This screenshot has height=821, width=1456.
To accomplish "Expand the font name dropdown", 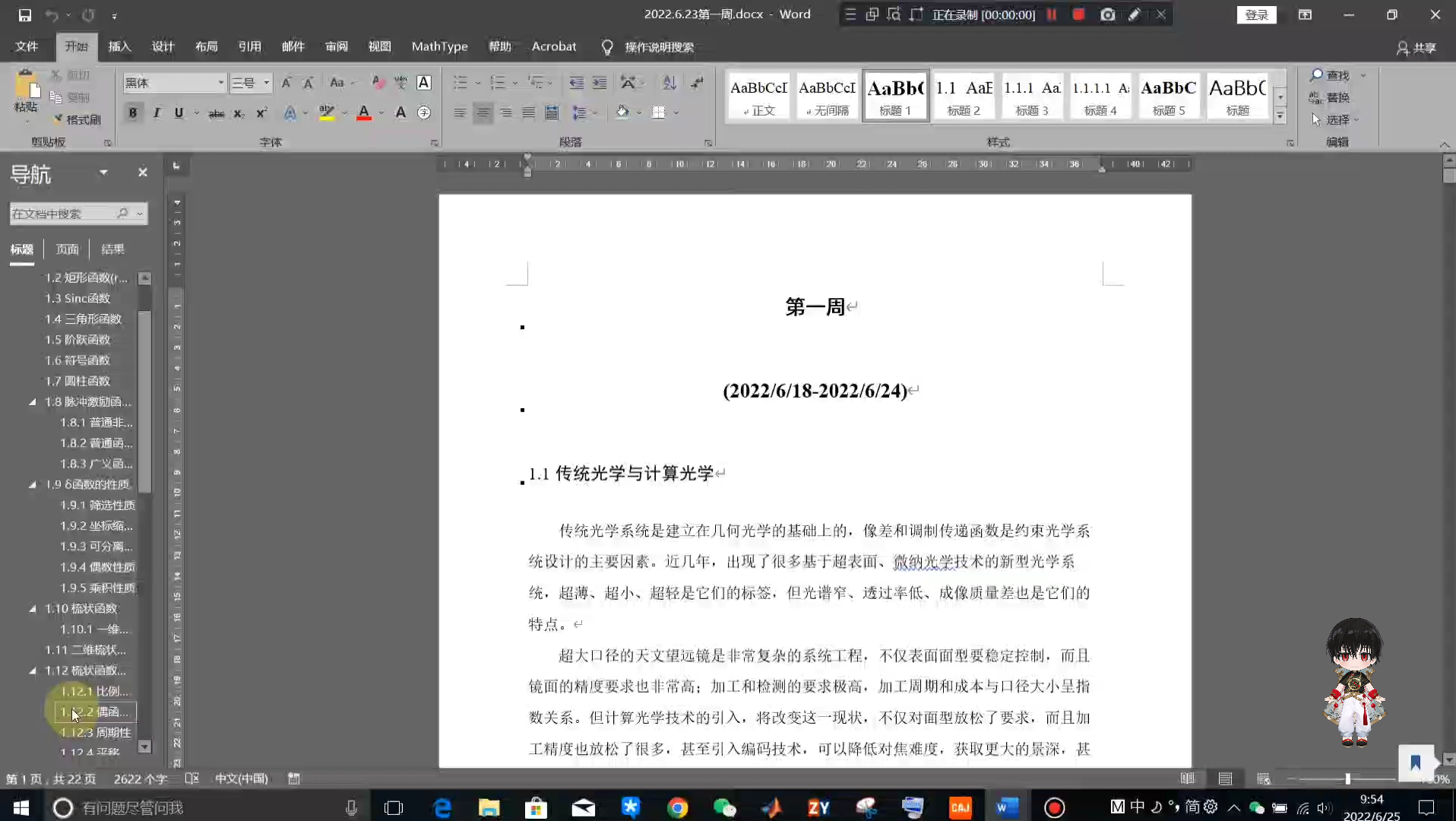I will point(220,82).
